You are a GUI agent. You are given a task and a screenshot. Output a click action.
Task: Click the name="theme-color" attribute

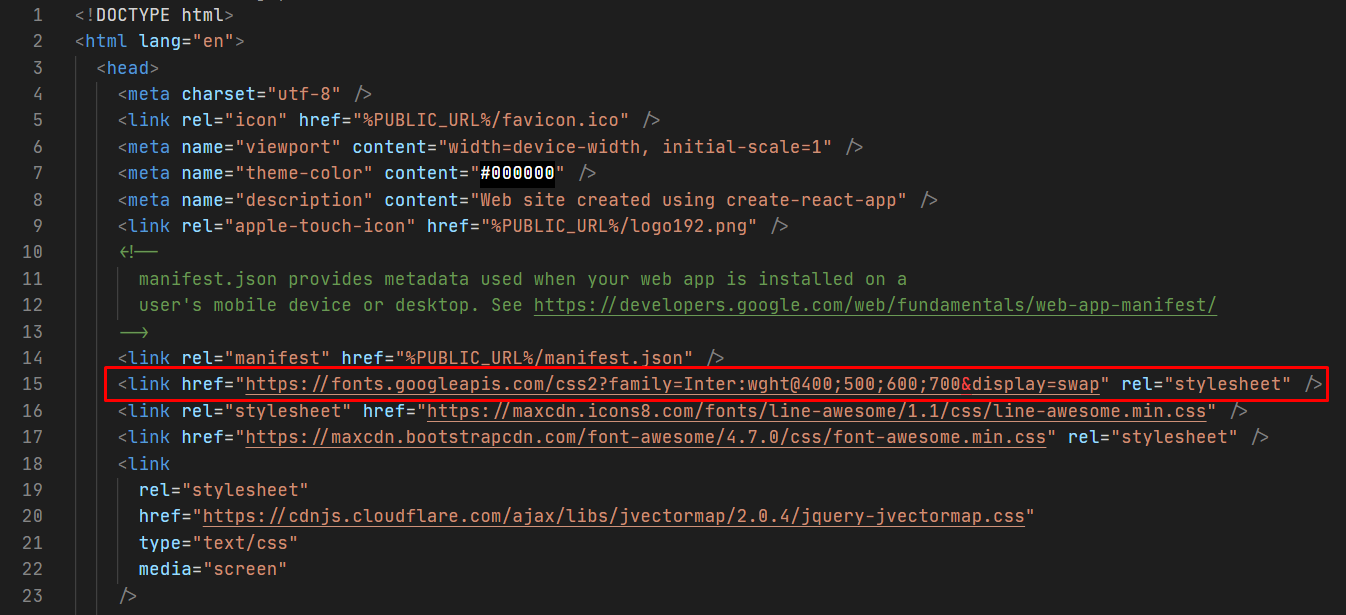click(x=277, y=173)
